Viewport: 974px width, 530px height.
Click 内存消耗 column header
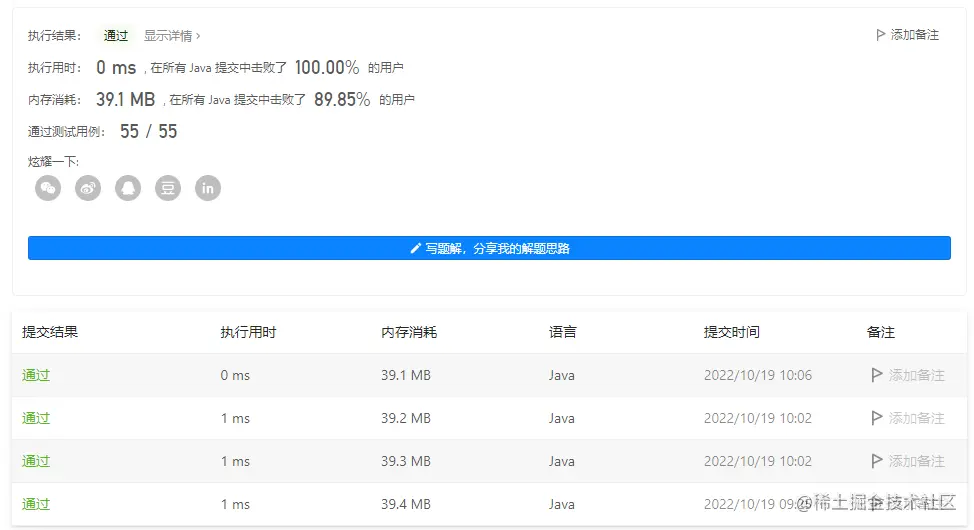click(409, 332)
